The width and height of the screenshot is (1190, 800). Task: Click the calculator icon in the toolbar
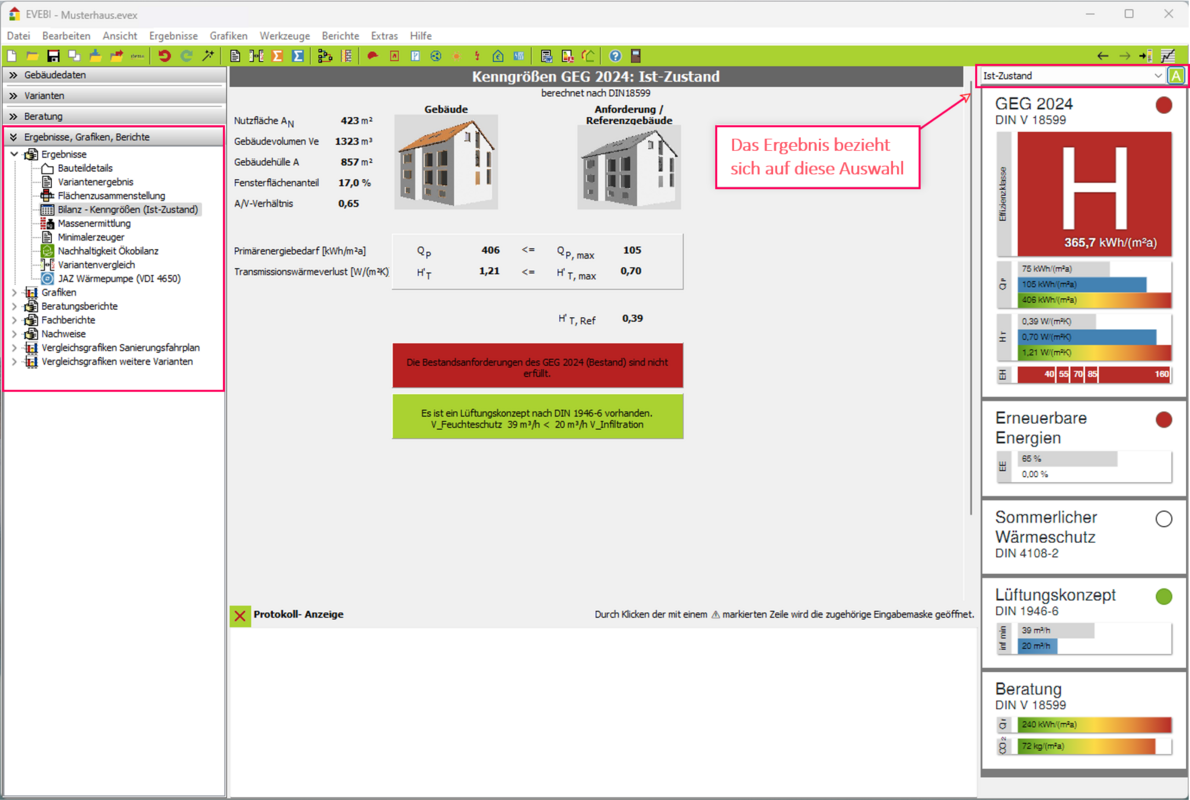coord(636,56)
